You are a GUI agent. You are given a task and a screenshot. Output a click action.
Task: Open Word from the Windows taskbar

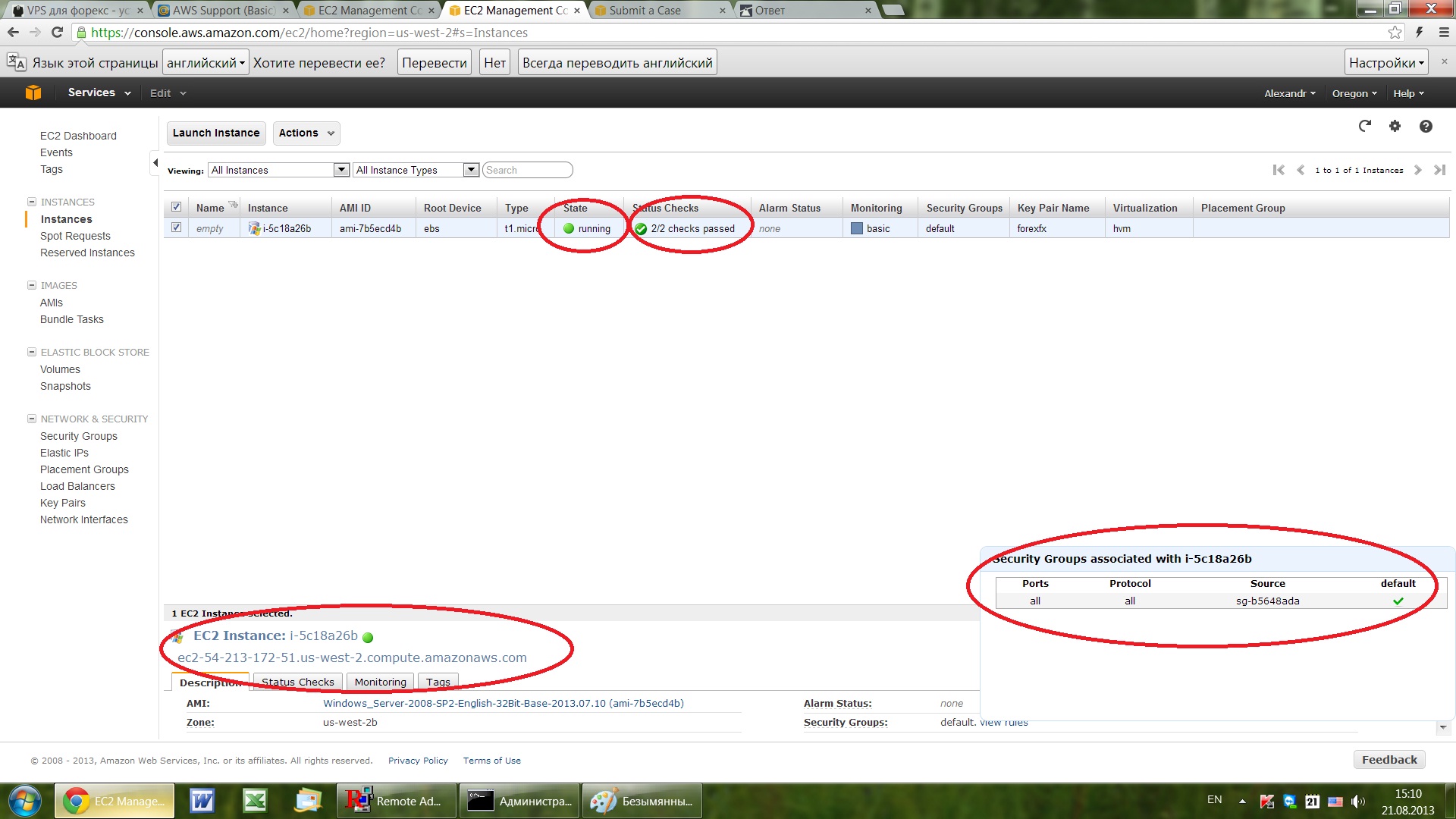click(202, 801)
